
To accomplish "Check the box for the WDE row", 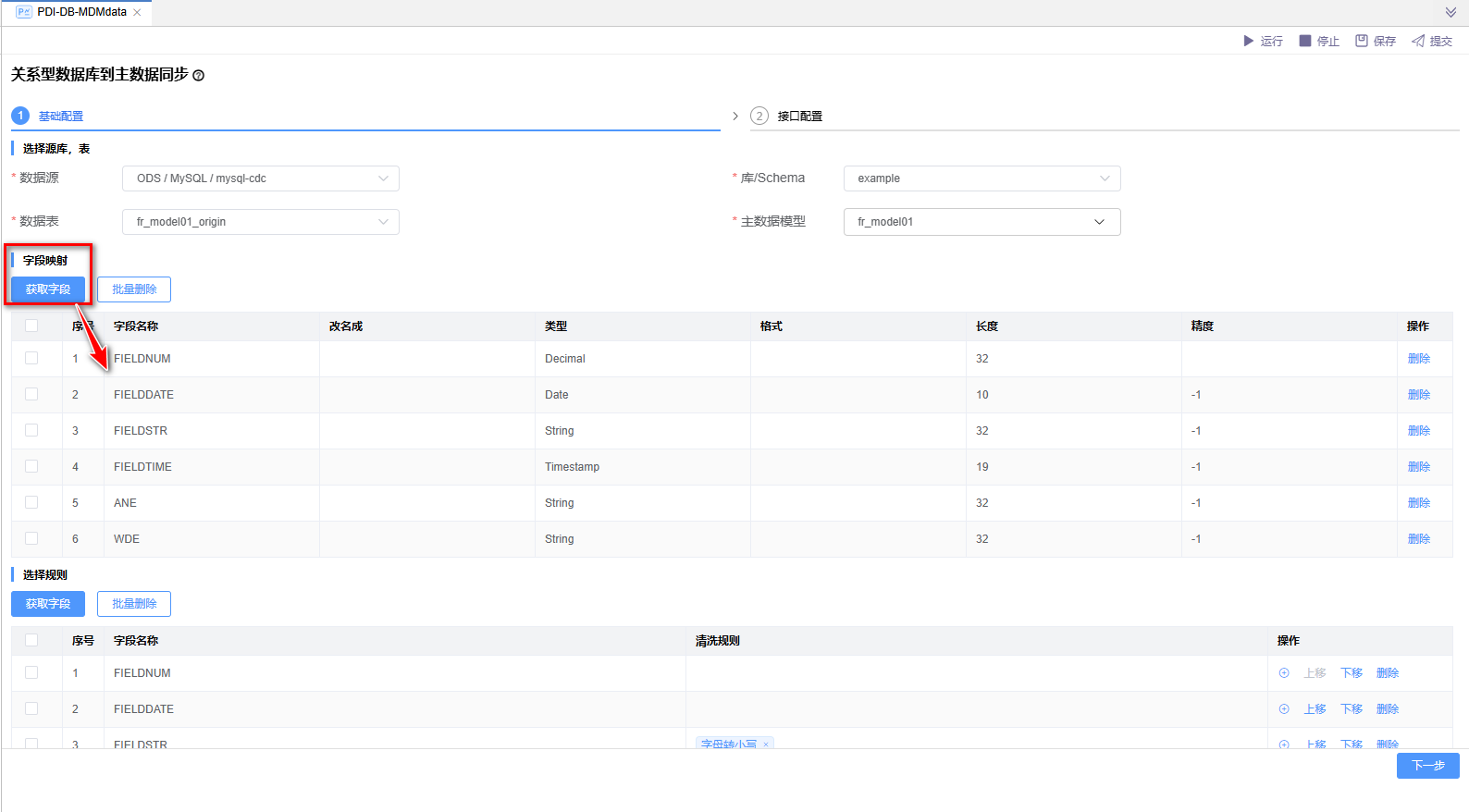I will 31,538.
